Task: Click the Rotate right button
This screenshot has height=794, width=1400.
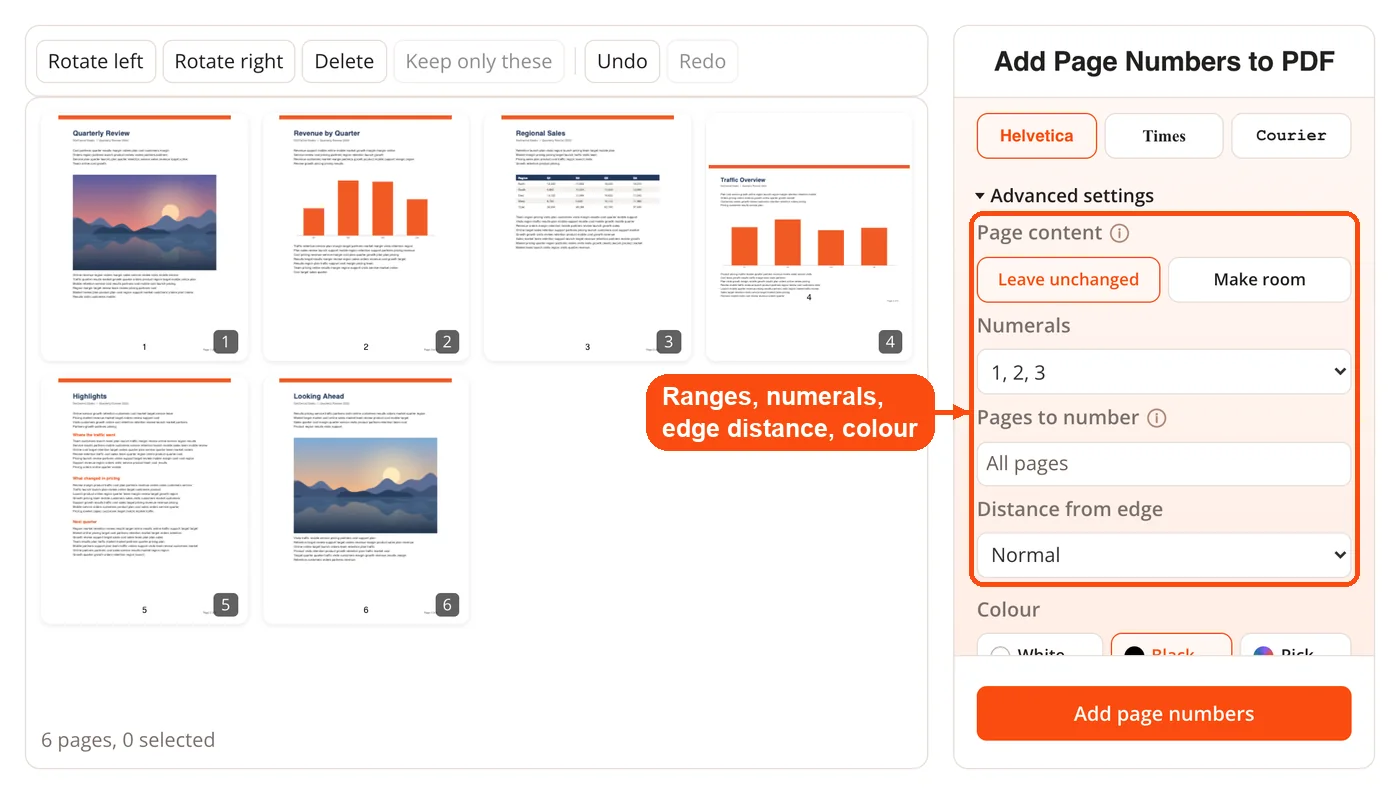Action: tap(229, 61)
